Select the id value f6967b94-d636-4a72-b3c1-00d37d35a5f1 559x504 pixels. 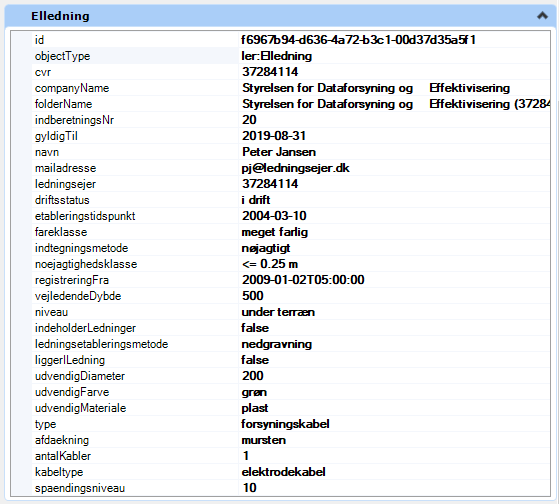[358, 40]
